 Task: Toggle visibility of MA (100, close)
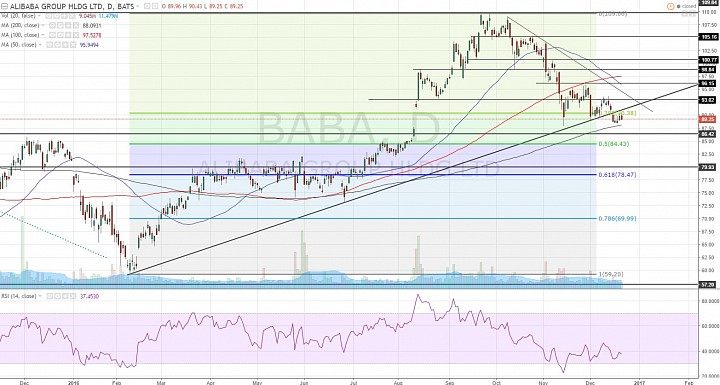click(x=52, y=35)
